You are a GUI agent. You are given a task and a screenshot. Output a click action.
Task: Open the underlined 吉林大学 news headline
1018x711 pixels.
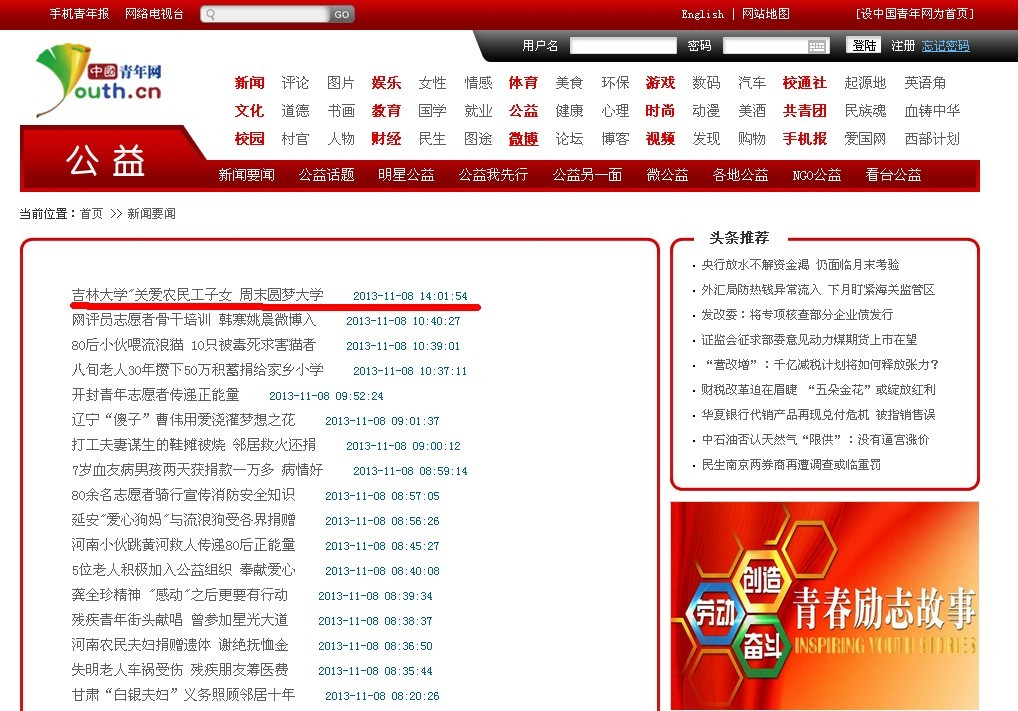point(197,295)
